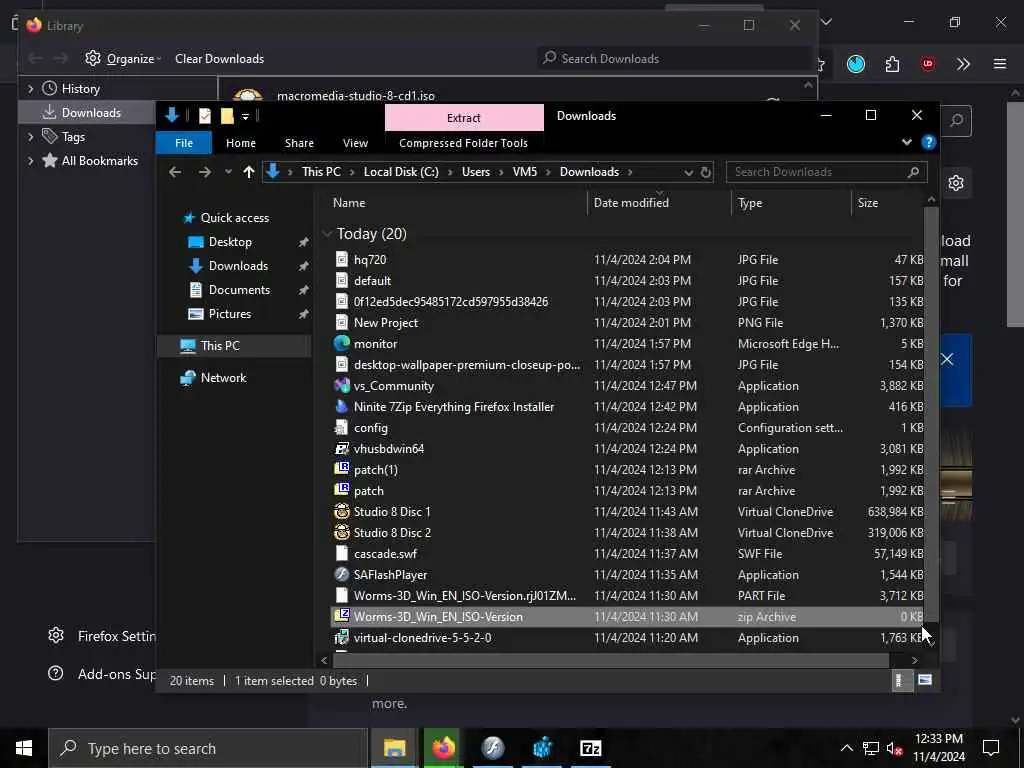The height and width of the screenshot is (768, 1024).
Task: Open File Explorer help icon
Action: (x=929, y=142)
